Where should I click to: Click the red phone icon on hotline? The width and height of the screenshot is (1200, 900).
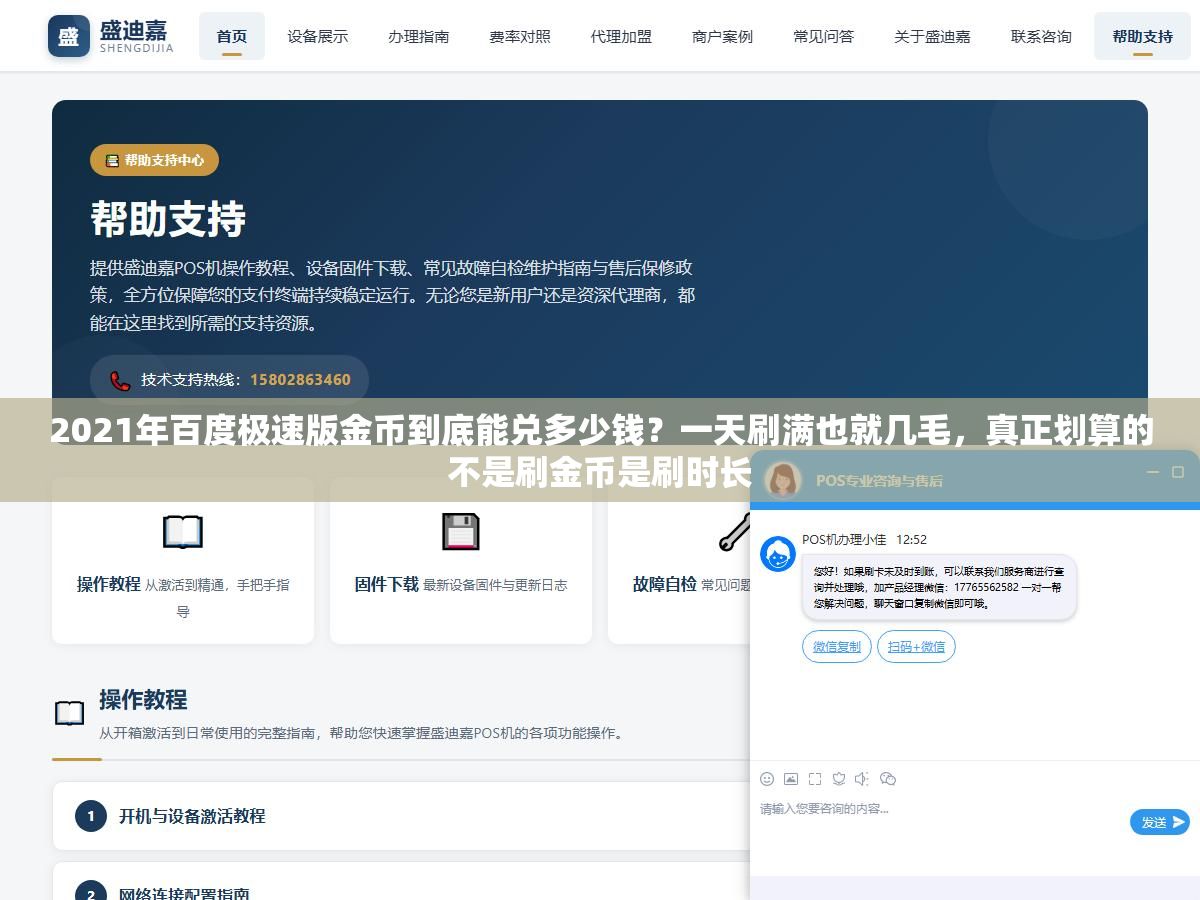point(120,380)
